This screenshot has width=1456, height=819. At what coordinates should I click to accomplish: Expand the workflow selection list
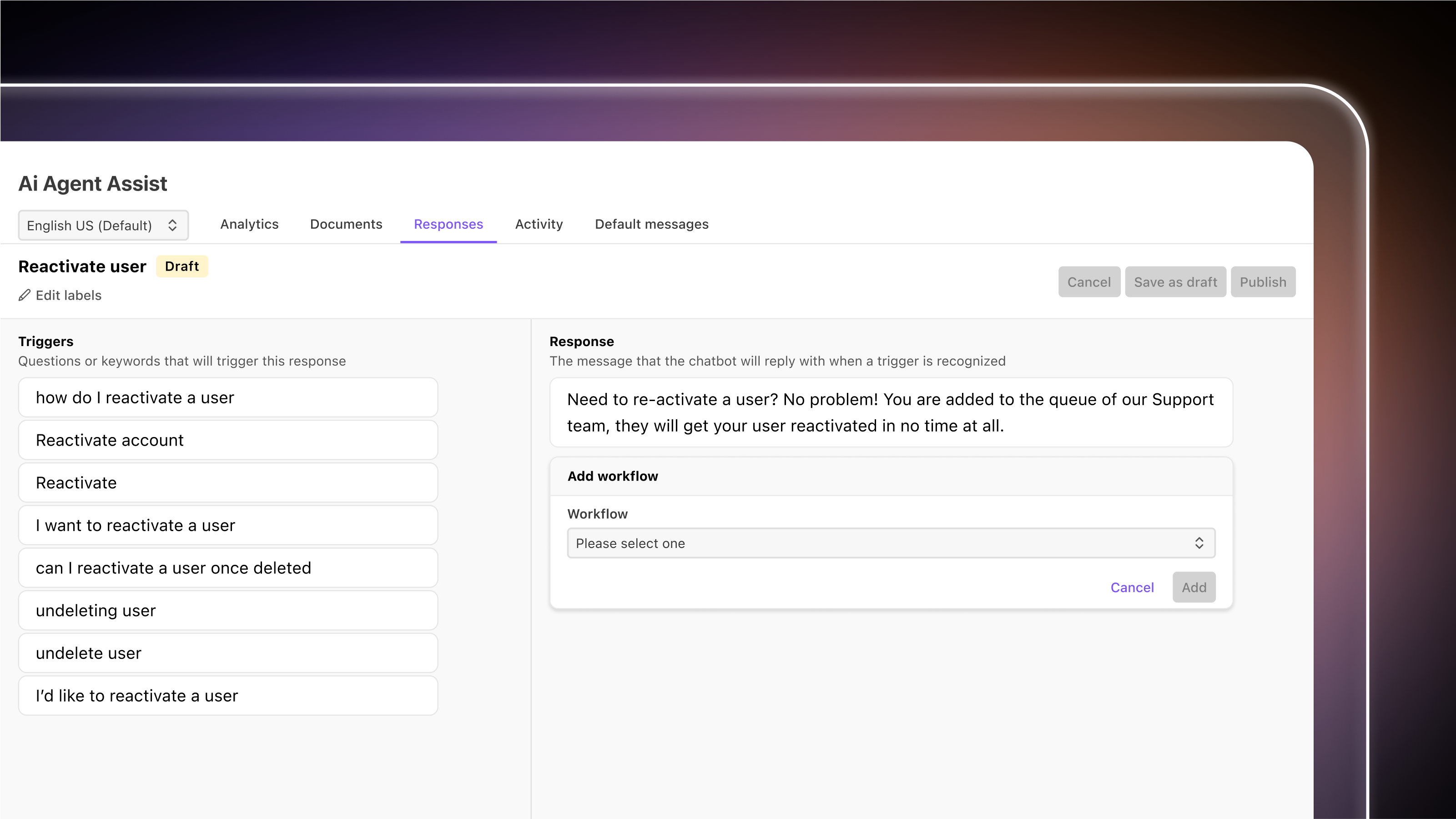coord(891,543)
